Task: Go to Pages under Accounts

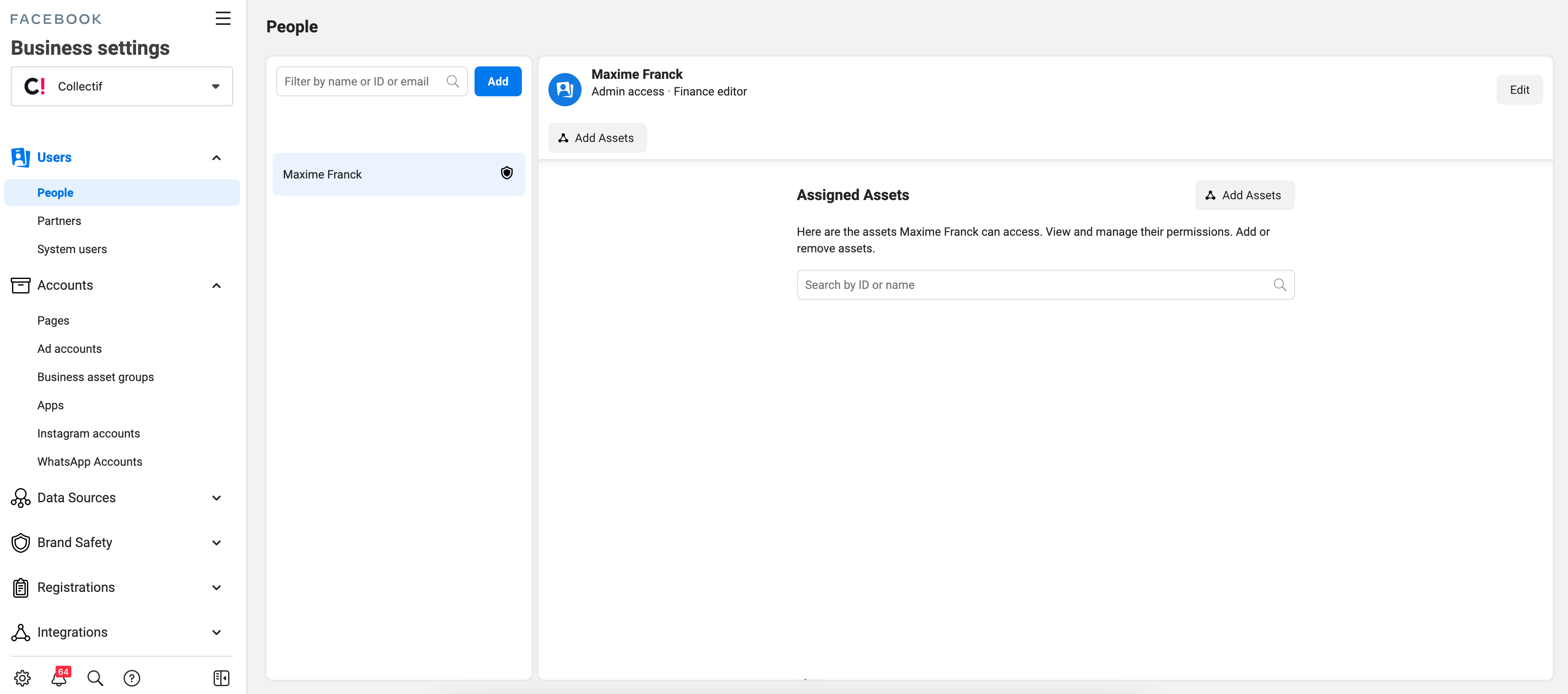Action: [53, 320]
